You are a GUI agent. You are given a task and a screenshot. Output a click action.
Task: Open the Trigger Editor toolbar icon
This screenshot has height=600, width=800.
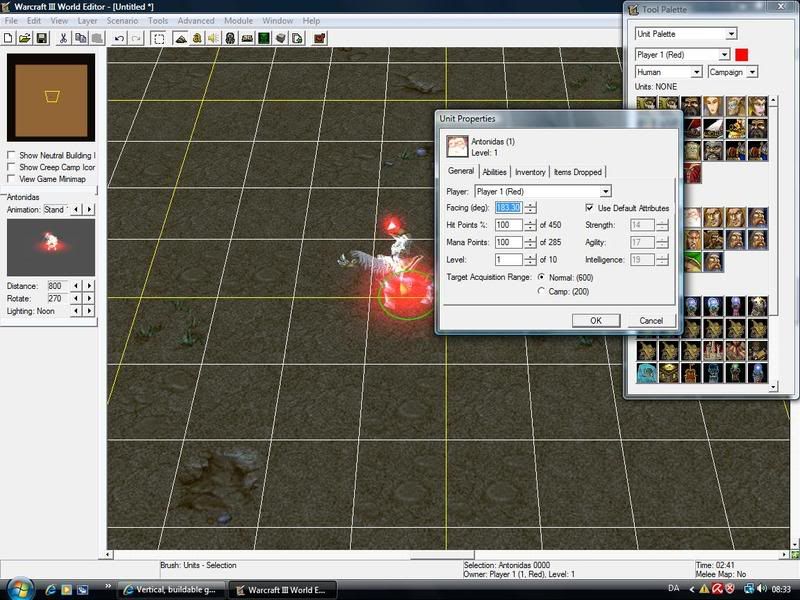pos(197,38)
